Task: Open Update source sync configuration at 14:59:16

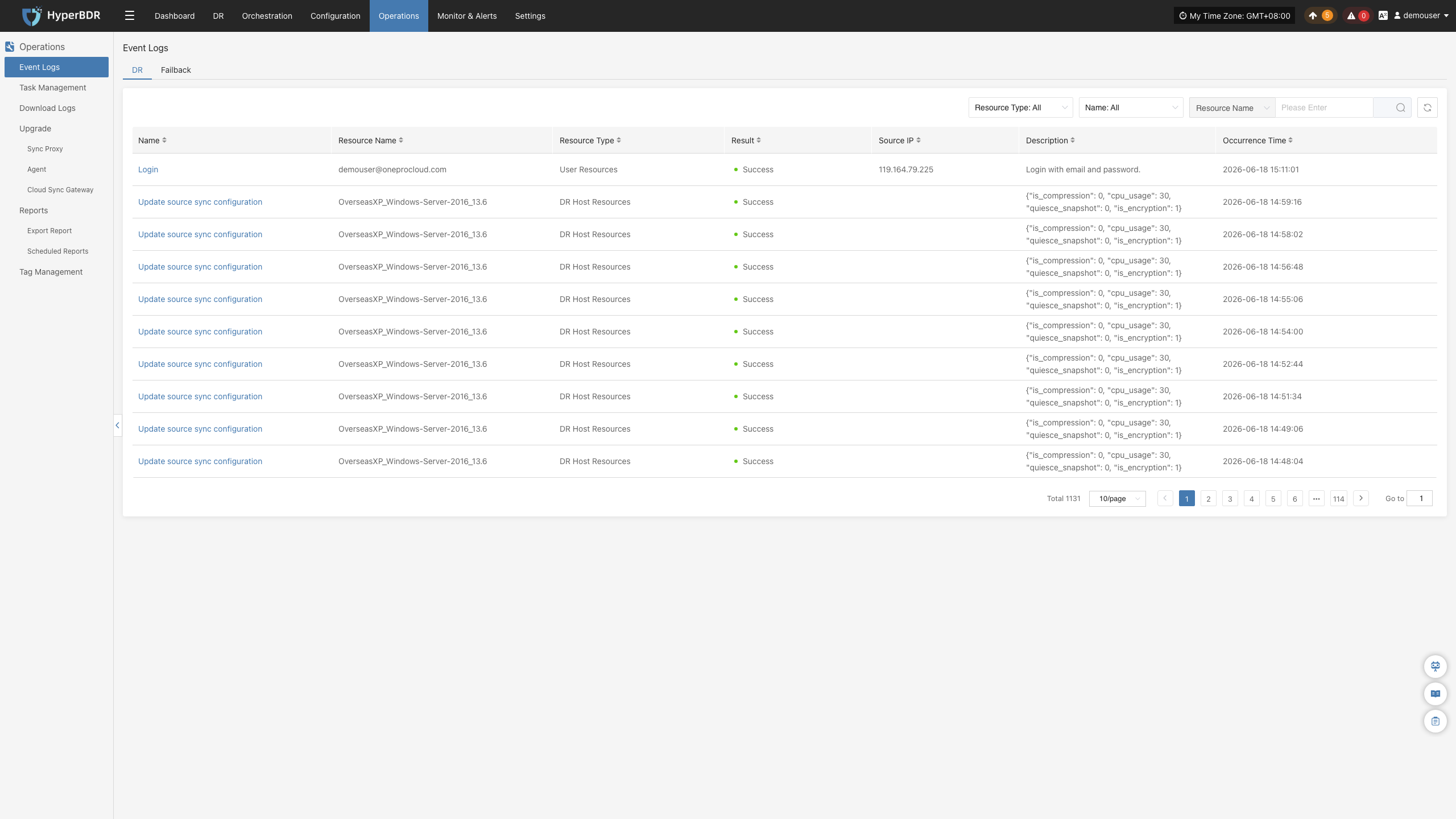Action: pyautogui.click(x=200, y=202)
